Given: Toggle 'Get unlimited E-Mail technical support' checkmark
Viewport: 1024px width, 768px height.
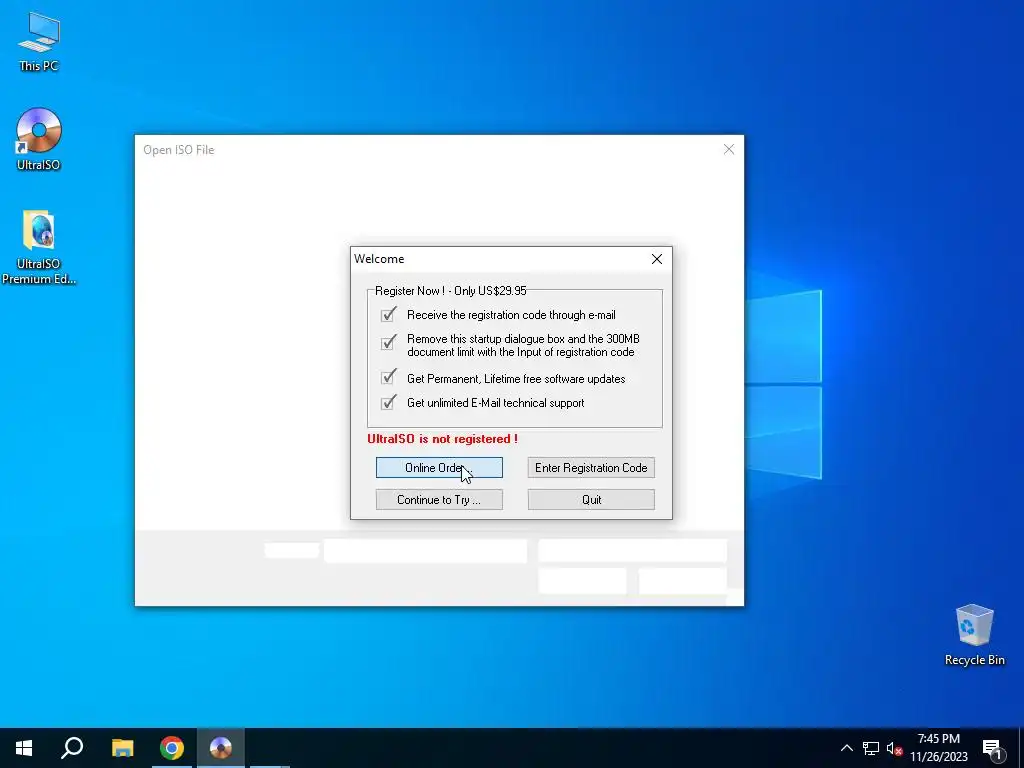Looking at the screenshot, I should 389,402.
